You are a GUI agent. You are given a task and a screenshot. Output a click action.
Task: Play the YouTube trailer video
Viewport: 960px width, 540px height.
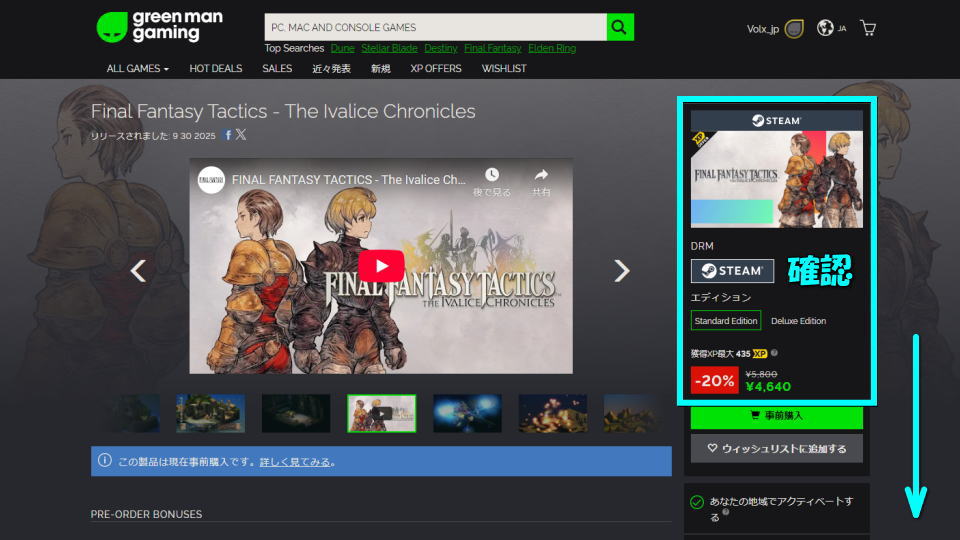381,266
